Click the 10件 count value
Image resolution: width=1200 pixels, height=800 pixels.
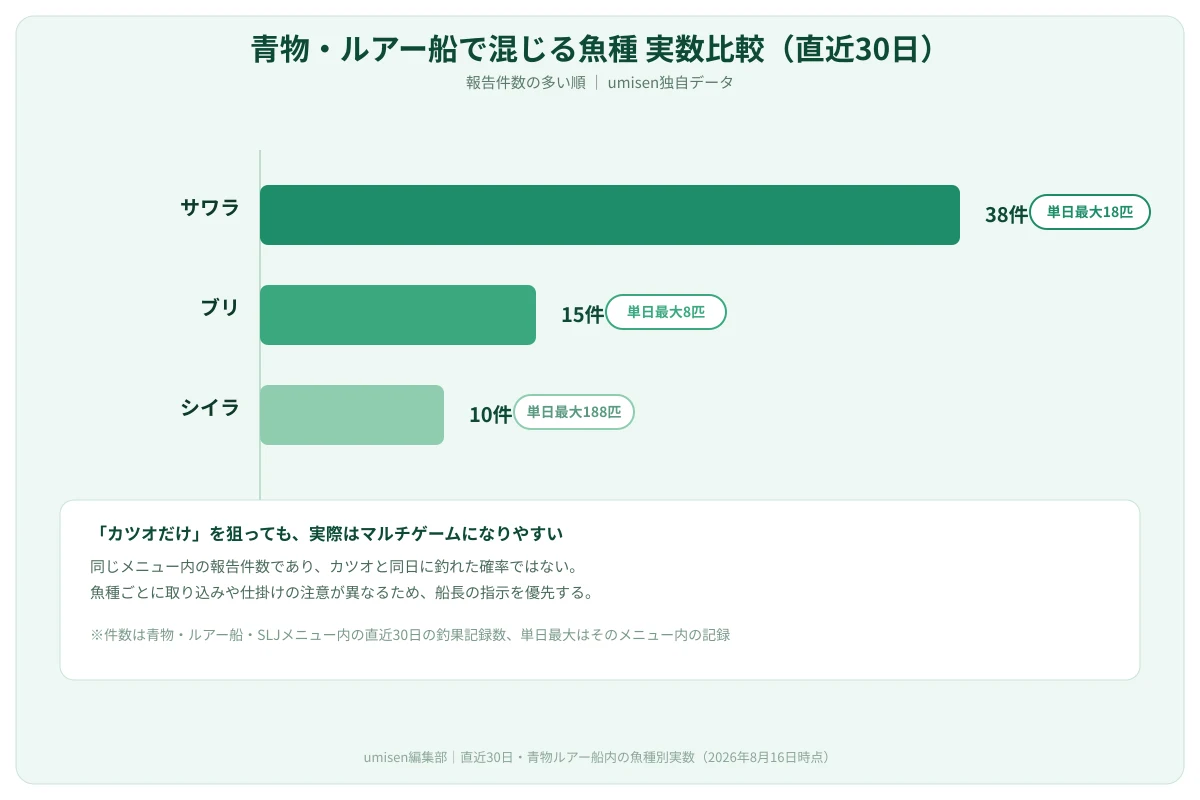[490, 415]
